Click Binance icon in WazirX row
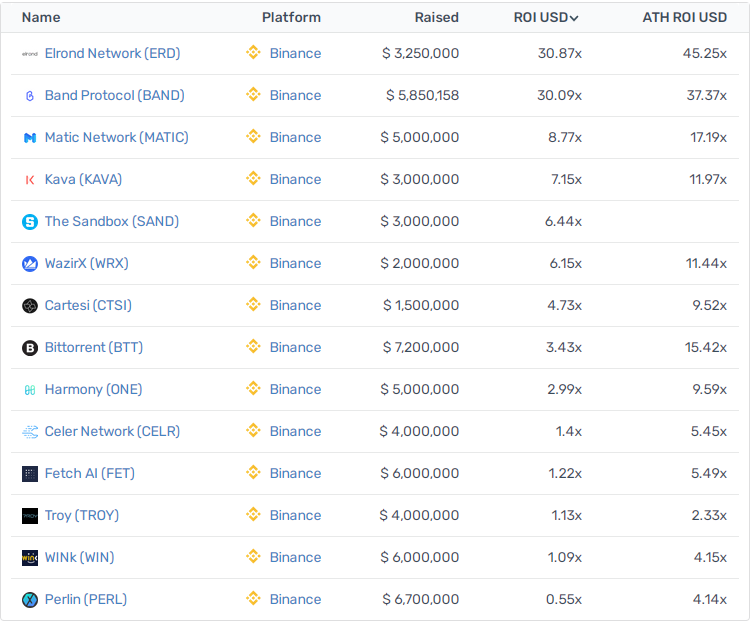 click(253, 262)
